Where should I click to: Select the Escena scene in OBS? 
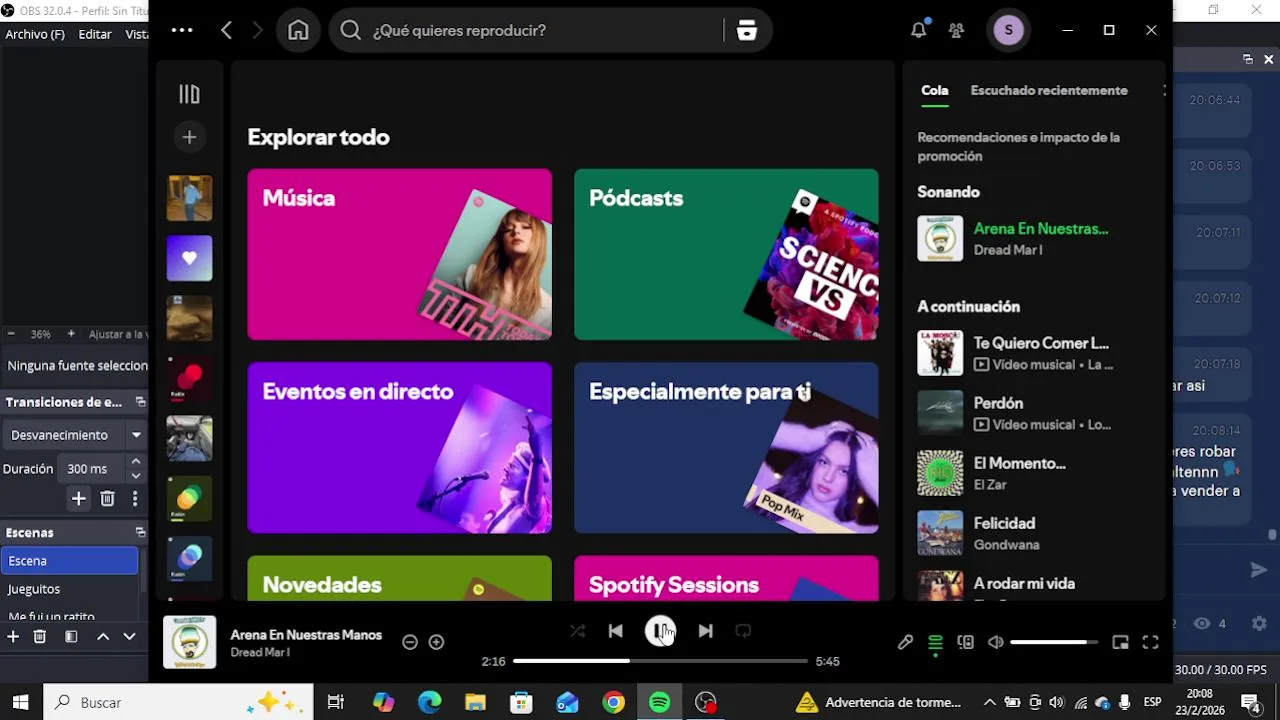(x=70, y=561)
